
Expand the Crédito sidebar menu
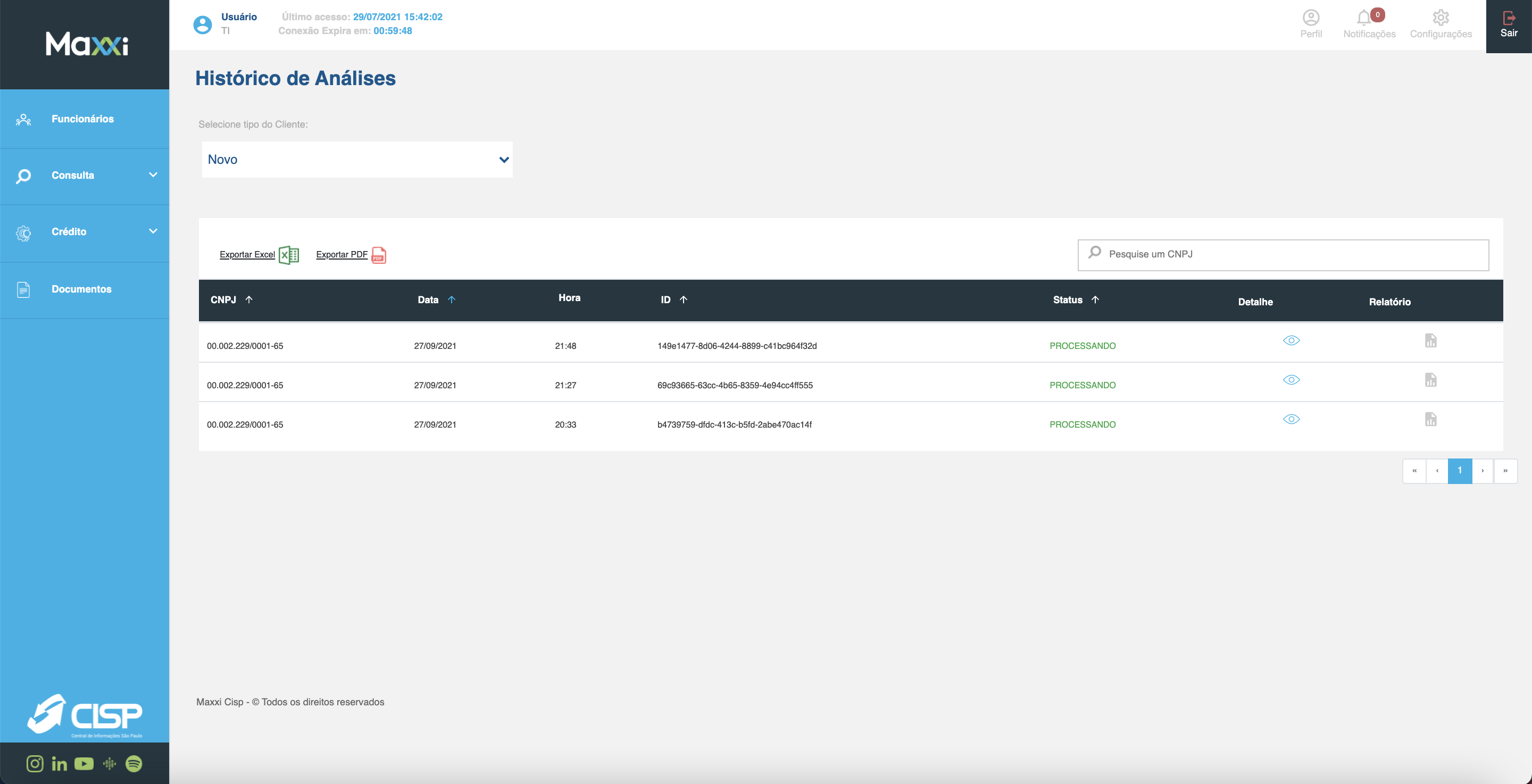tap(85, 231)
